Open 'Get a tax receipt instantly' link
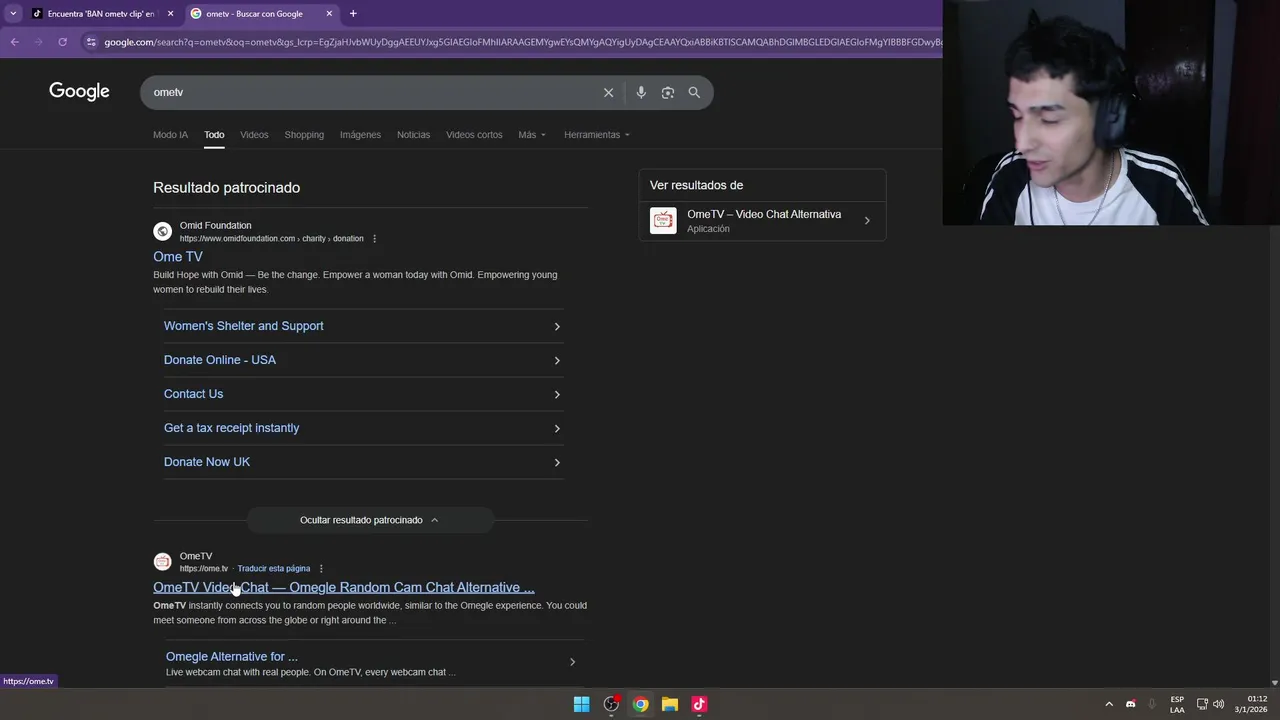 pyautogui.click(x=232, y=428)
